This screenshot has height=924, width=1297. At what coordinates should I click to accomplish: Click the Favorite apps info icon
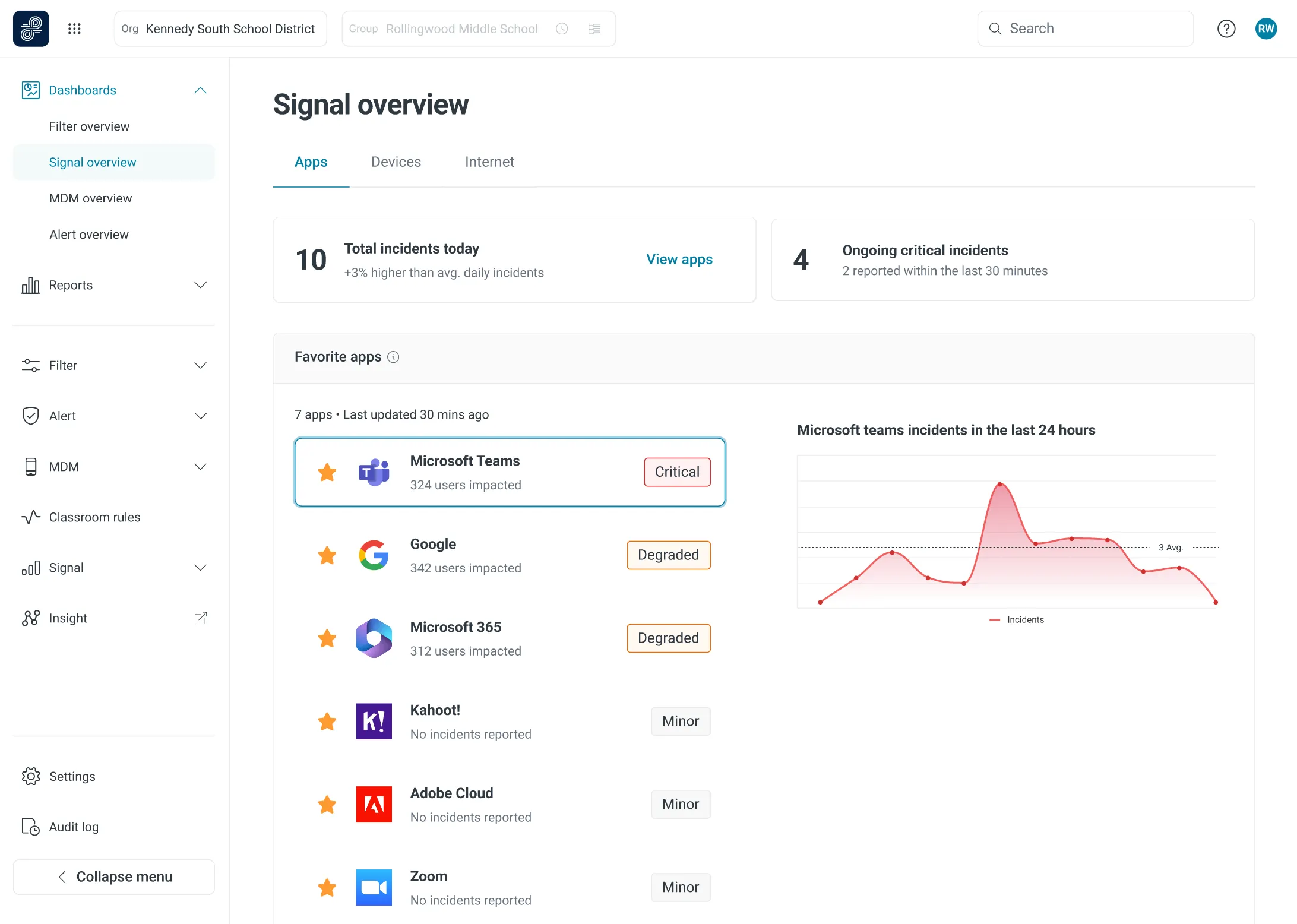pyautogui.click(x=393, y=357)
